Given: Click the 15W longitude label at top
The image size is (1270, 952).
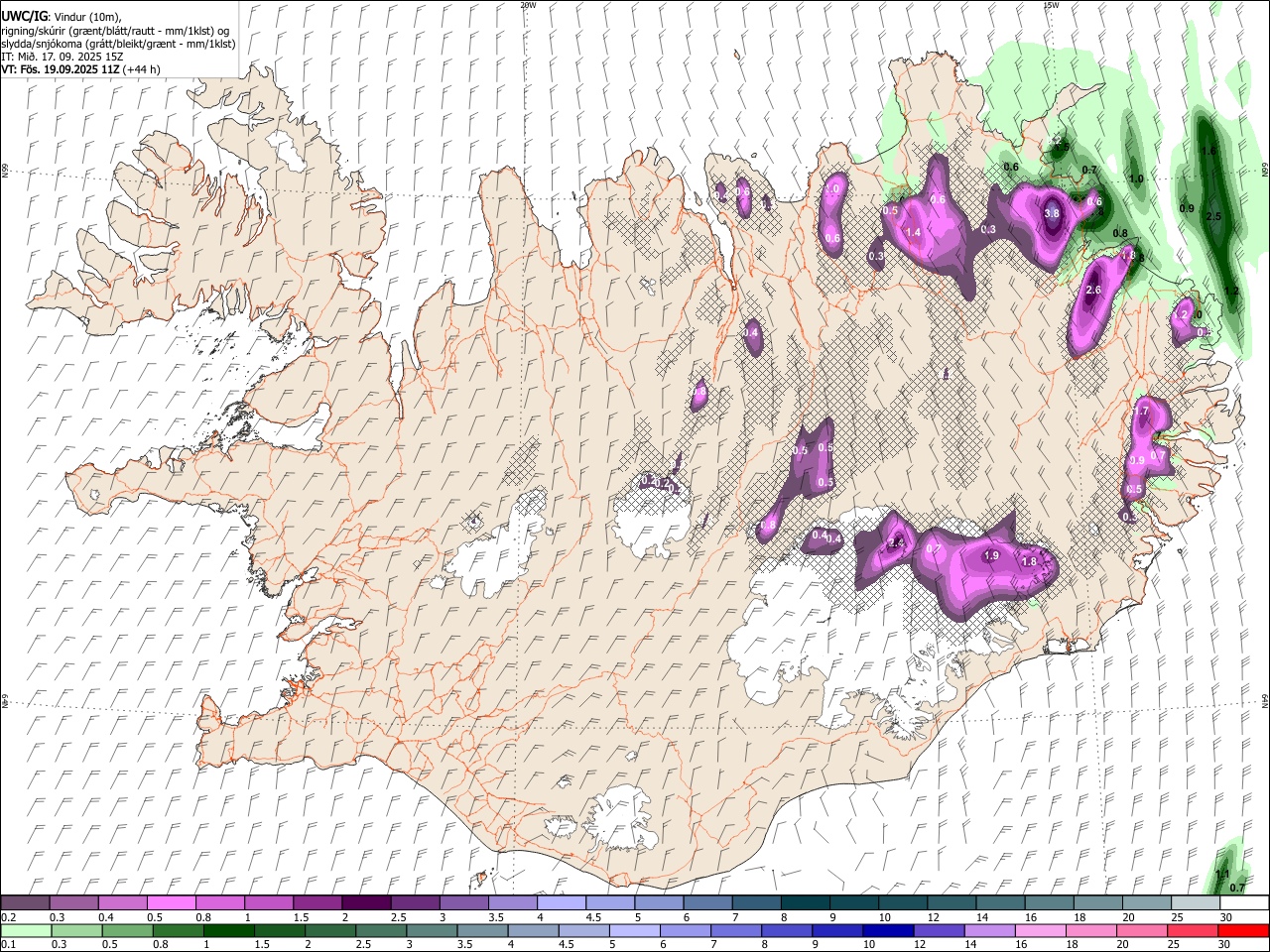Looking at the screenshot, I should coord(1051,5).
